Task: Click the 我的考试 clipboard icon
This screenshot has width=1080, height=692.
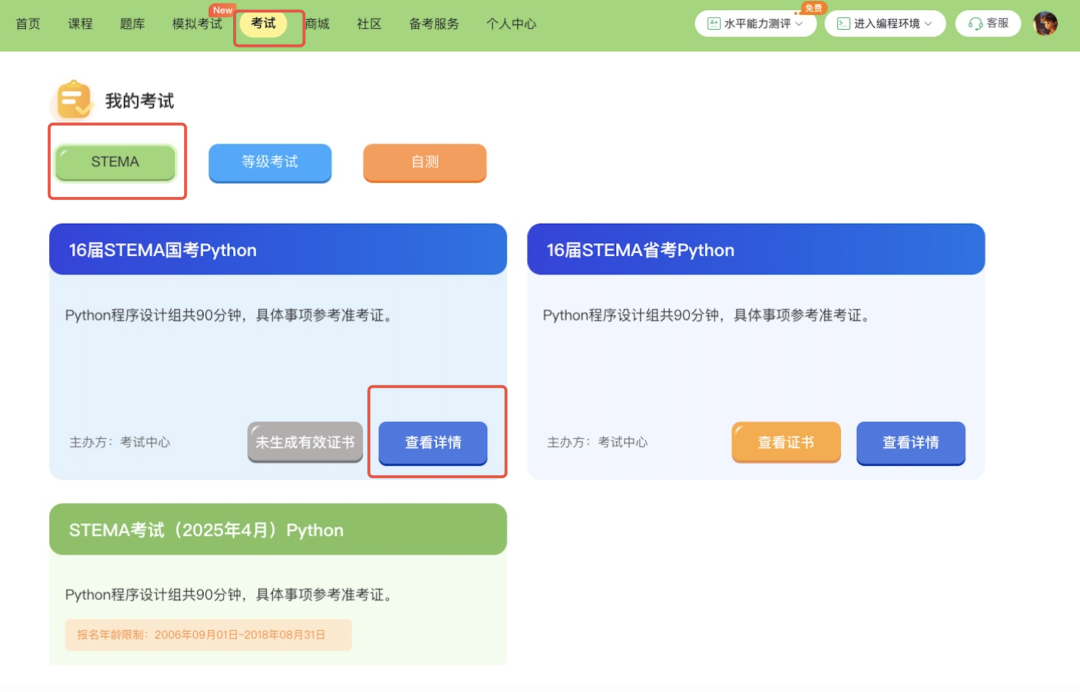Action: point(73,100)
